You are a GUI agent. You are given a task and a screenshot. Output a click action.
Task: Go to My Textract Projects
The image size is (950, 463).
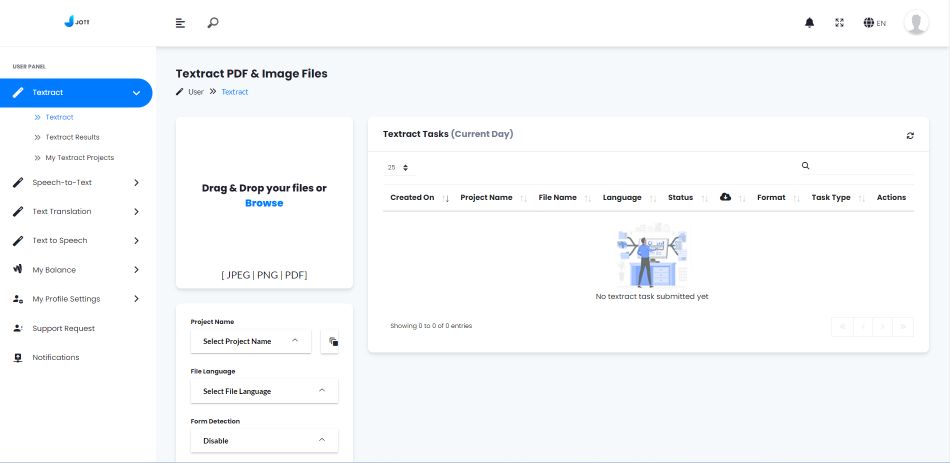(x=79, y=158)
